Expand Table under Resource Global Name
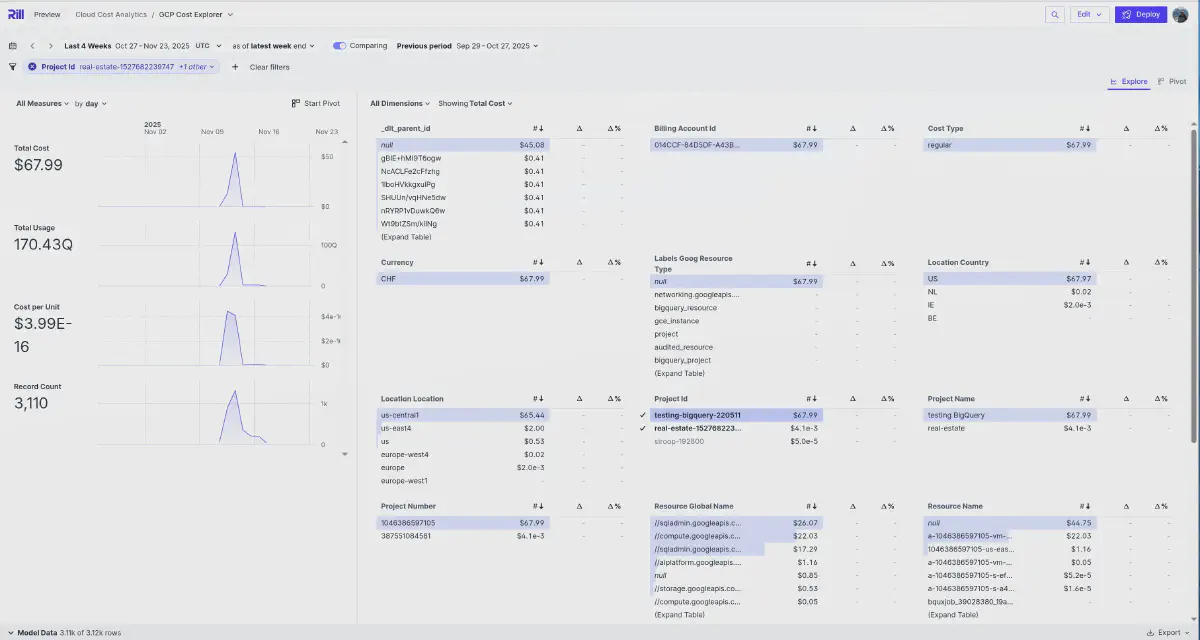 pos(679,615)
